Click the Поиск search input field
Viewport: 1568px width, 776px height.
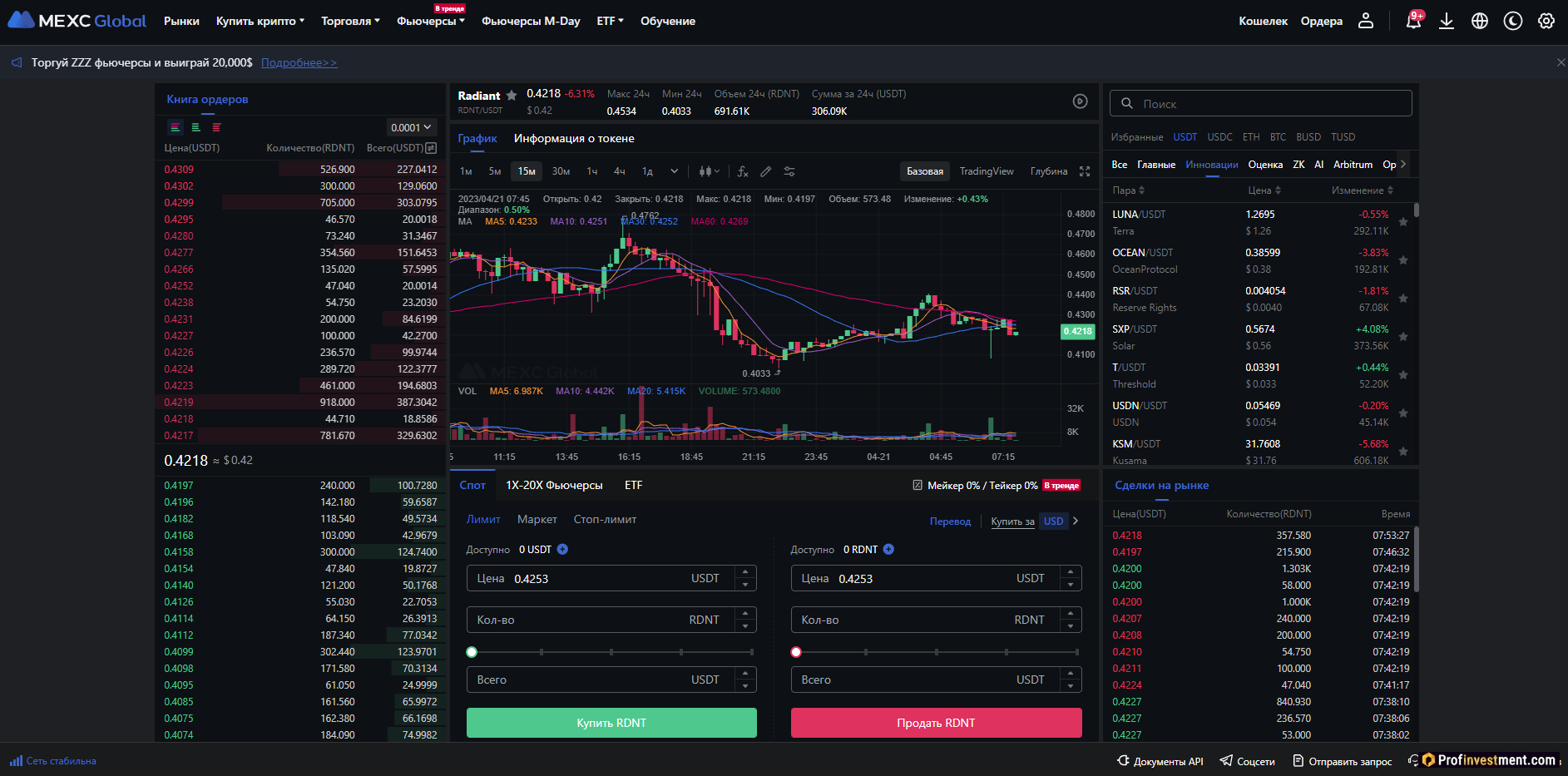[x=1261, y=103]
